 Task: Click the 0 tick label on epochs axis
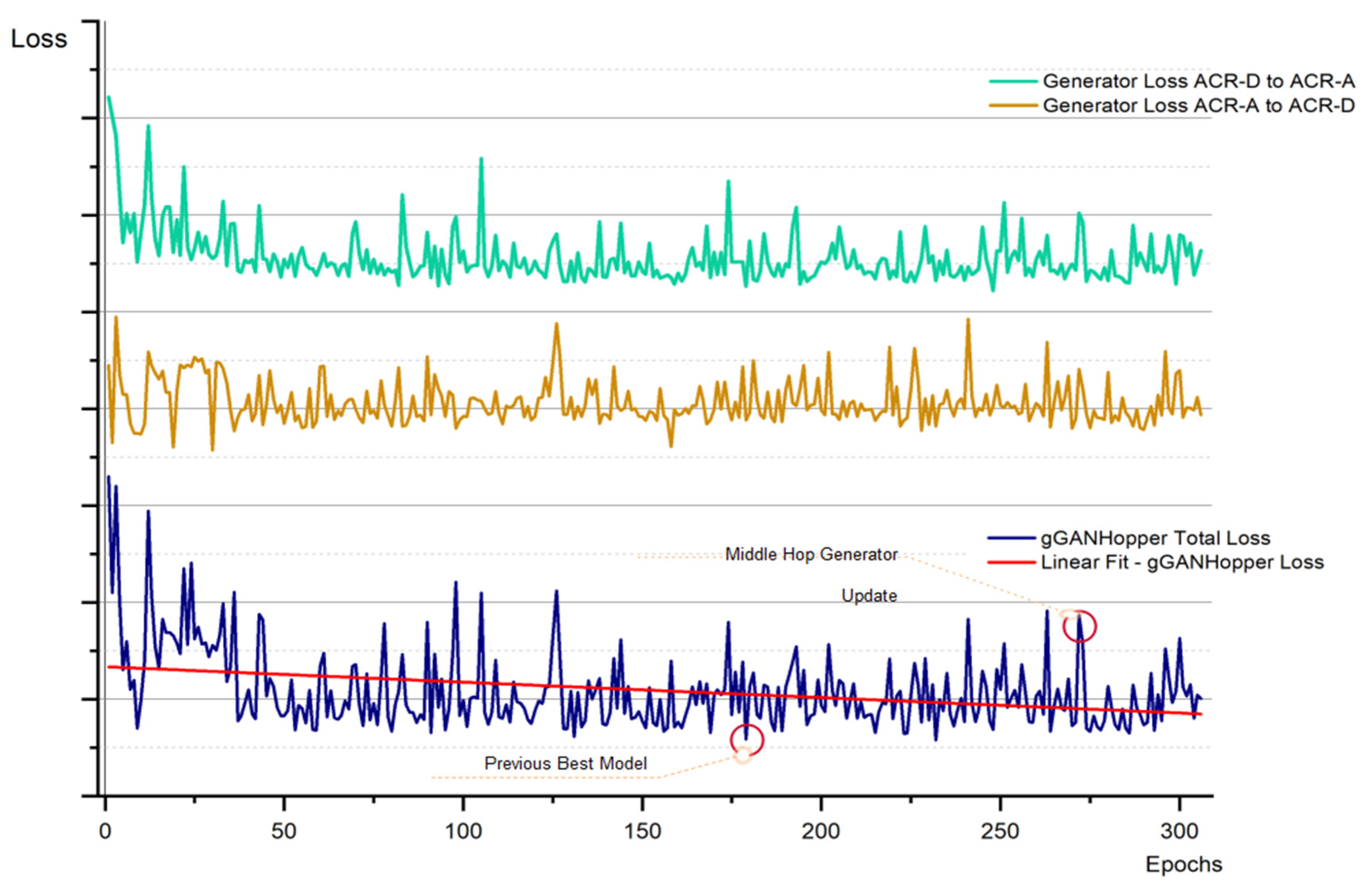(105, 831)
